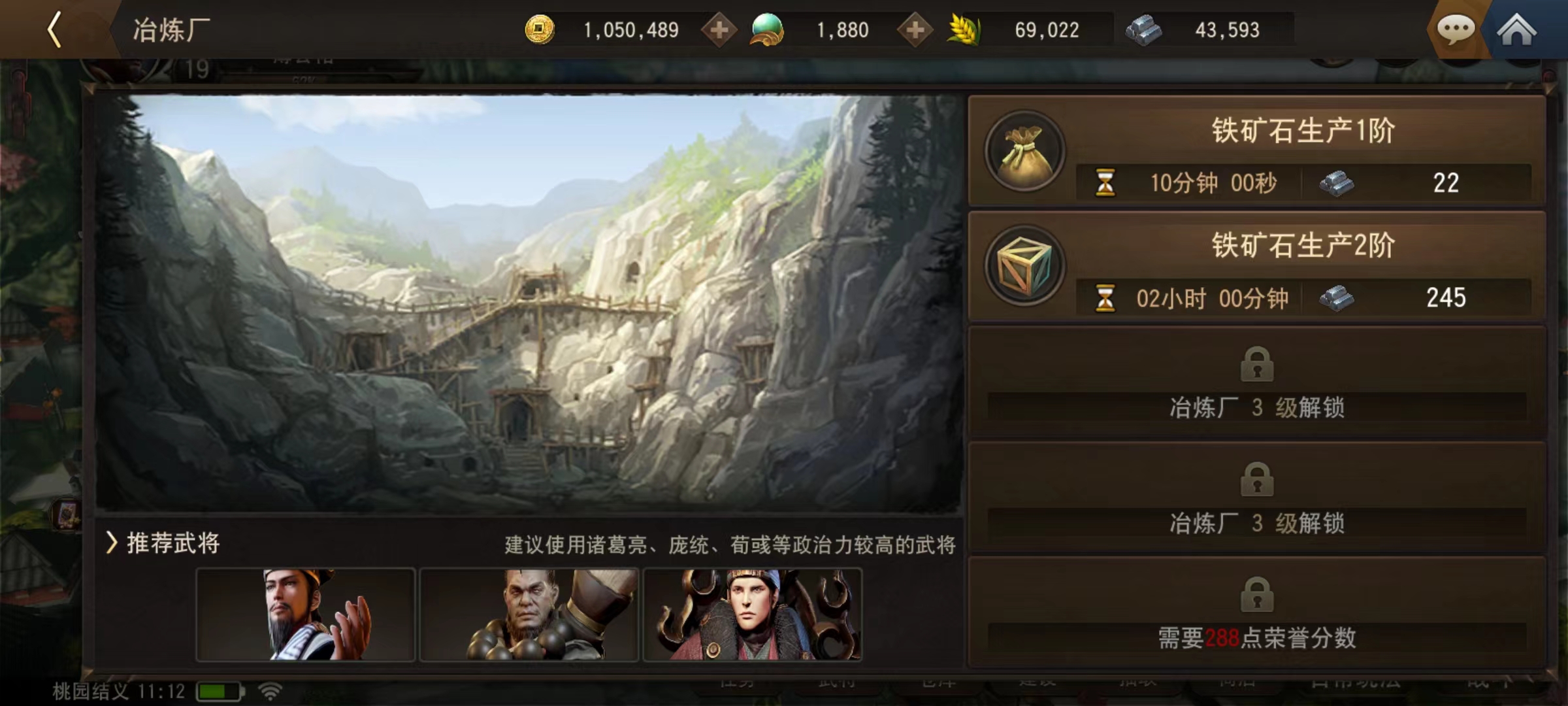
Task: Tap the green jade orb icon
Action: [767, 30]
